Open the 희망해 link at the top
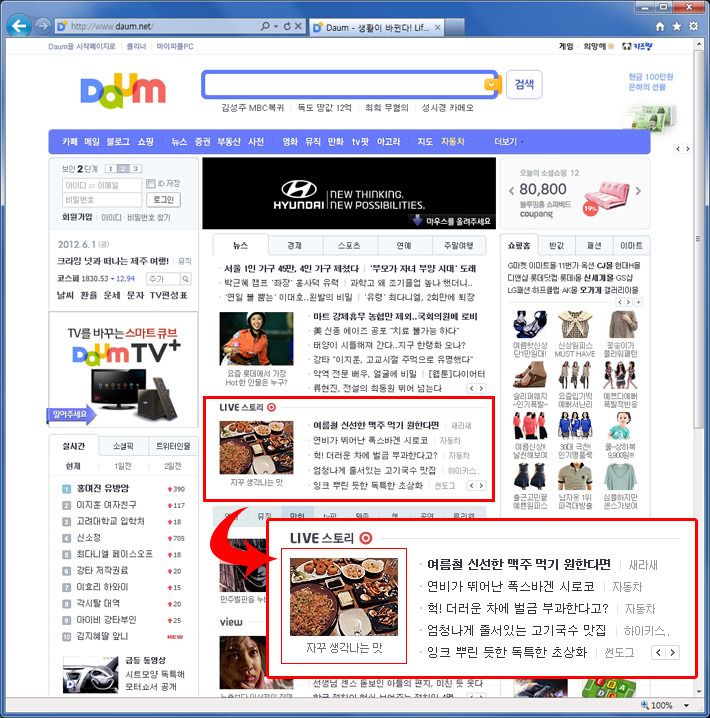 (x=598, y=46)
